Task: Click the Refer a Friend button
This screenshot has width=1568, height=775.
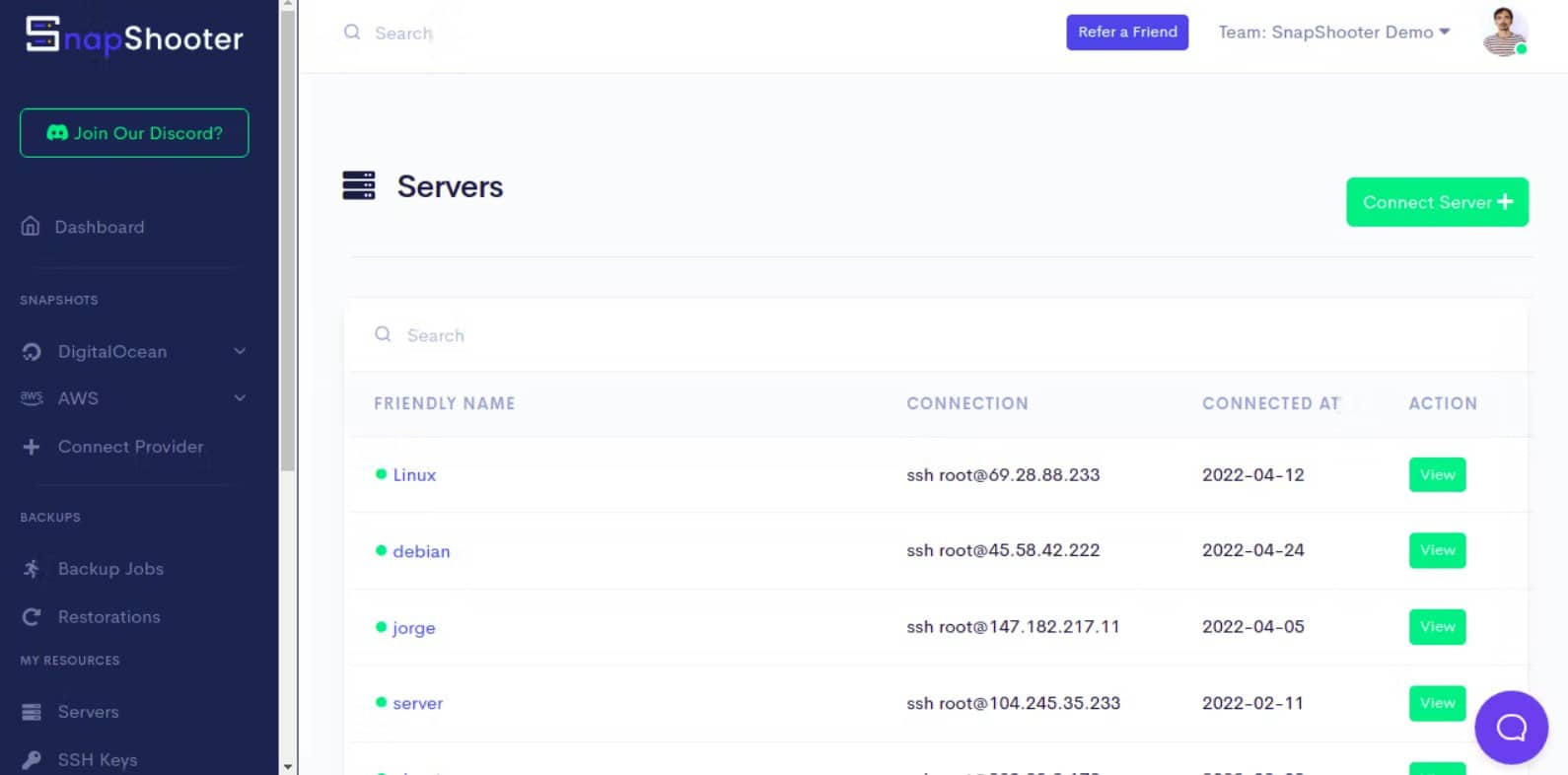Action: tap(1127, 32)
